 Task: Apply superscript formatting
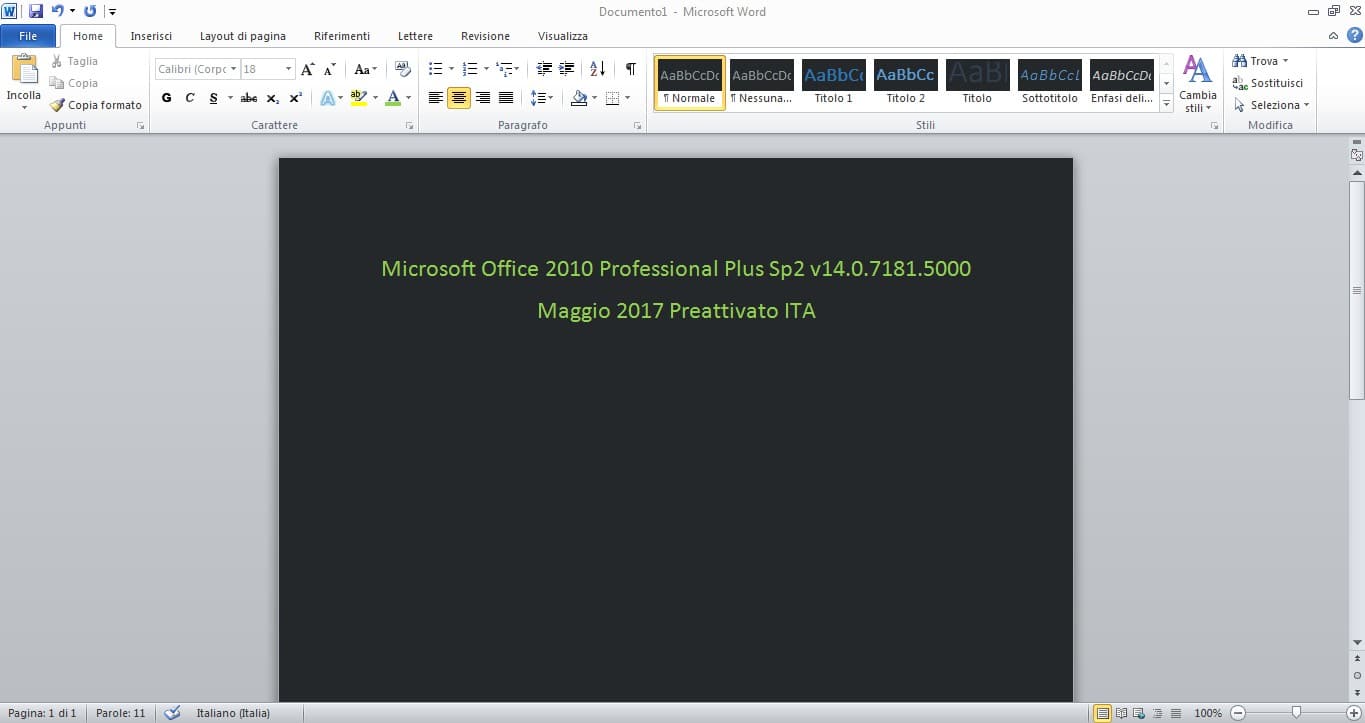(x=295, y=98)
